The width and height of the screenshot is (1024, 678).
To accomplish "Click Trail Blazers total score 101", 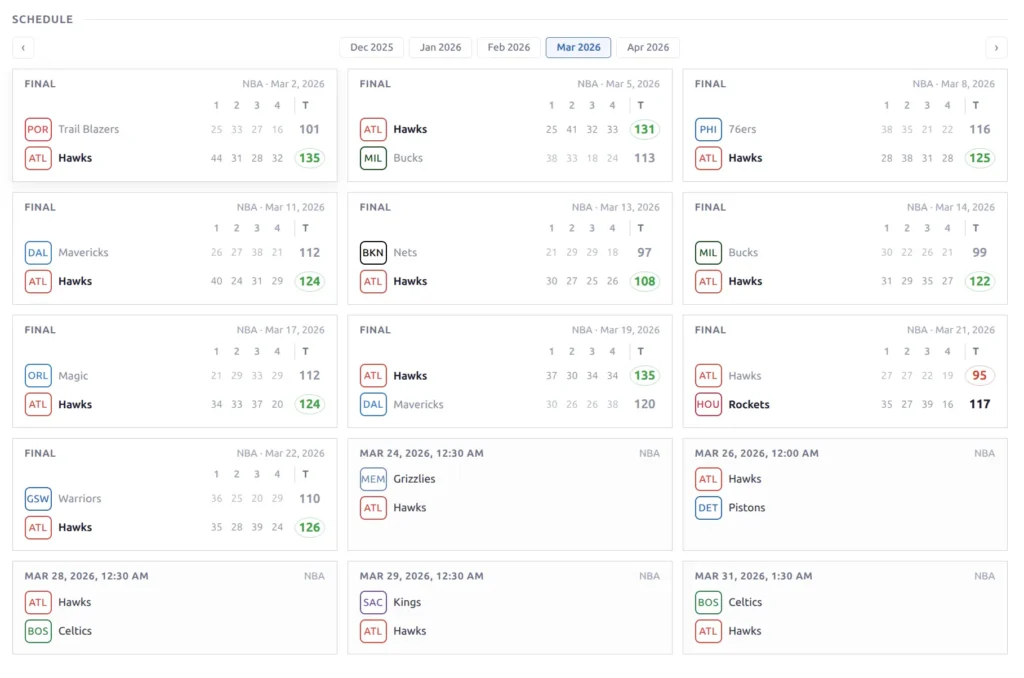I will (309, 129).
